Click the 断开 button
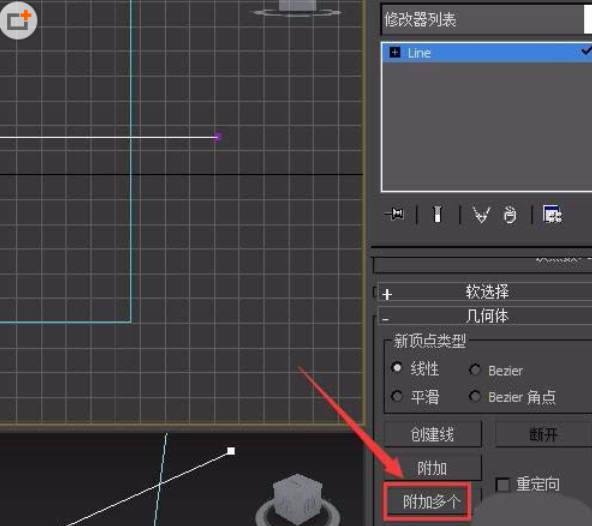The height and width of the screenshot is (526, 592). (x=543, y=434)
